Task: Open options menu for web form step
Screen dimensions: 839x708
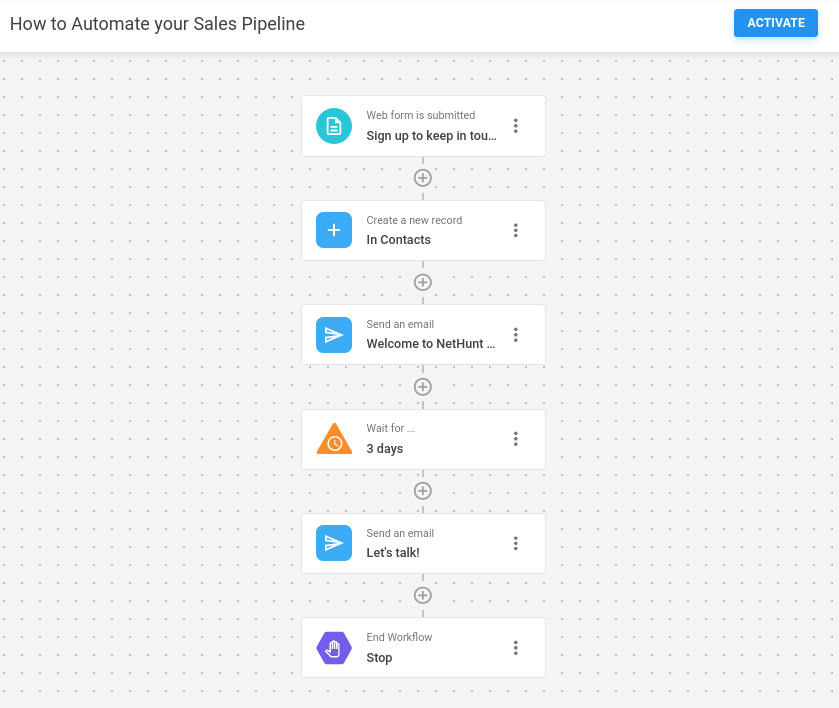Action: (516, 126)
